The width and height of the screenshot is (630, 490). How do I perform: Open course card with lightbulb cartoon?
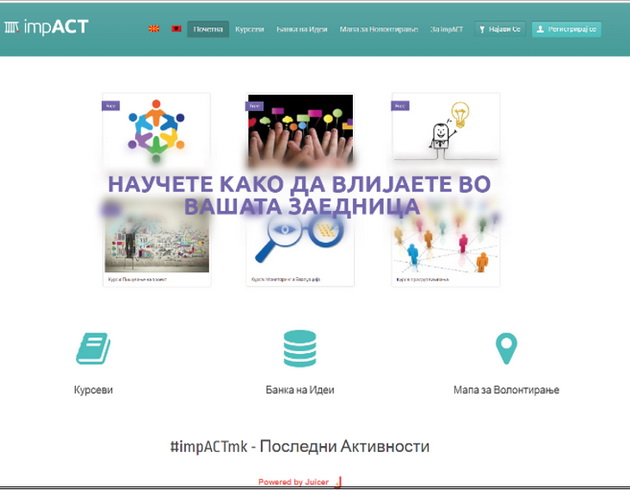(446, 131)
